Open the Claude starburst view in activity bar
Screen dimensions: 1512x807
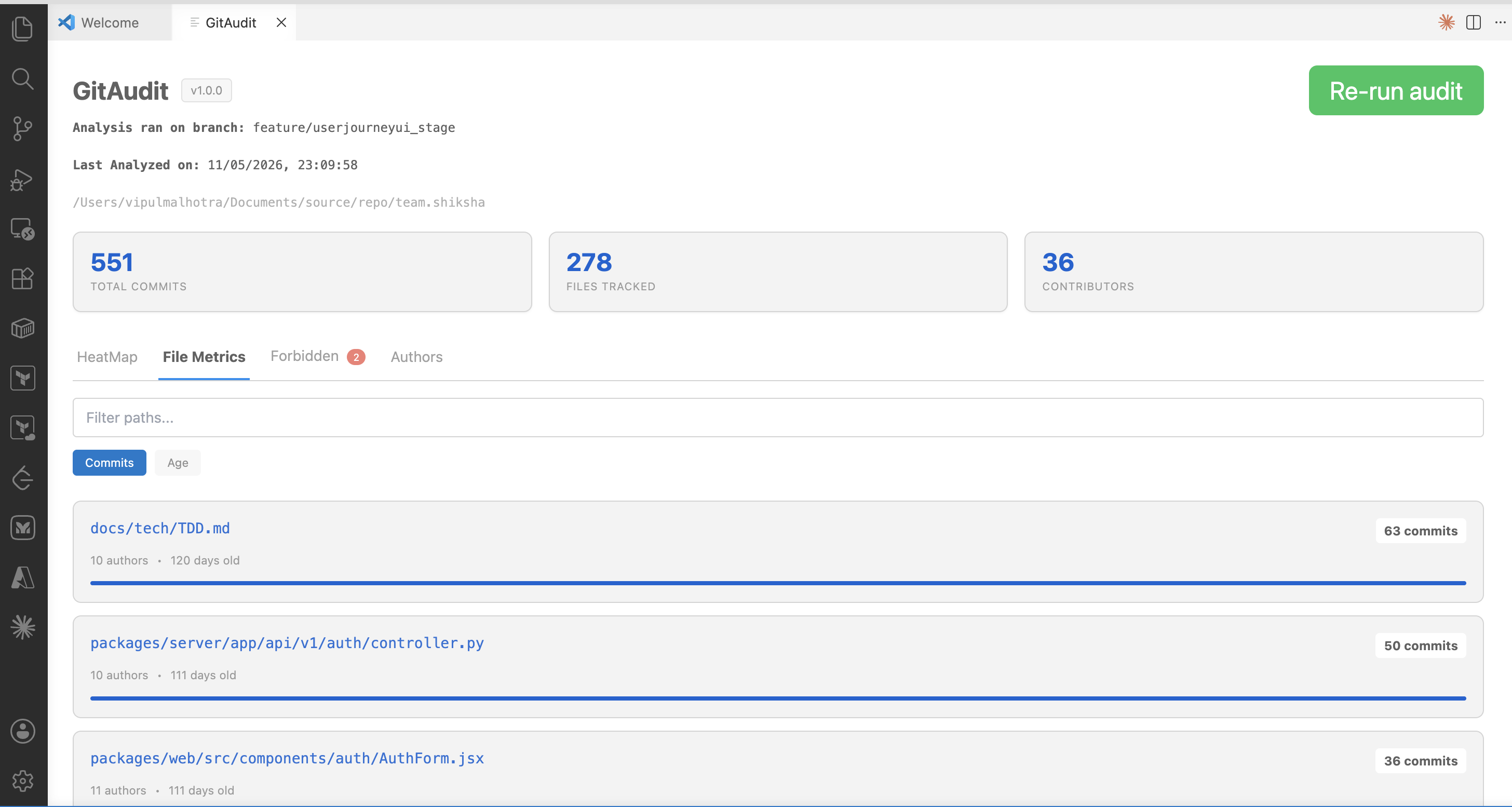coord(22,627)
